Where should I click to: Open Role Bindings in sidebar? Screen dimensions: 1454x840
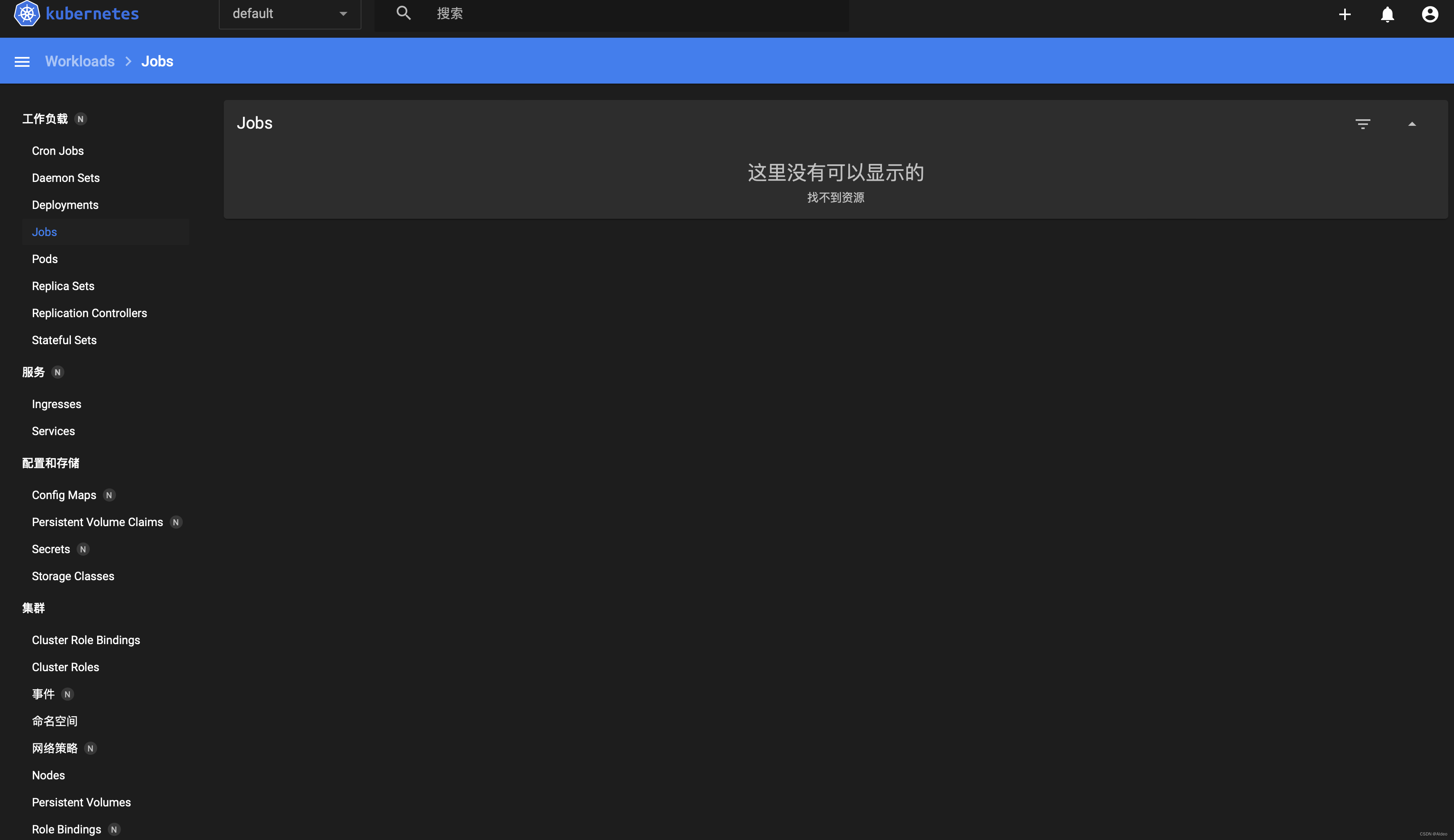click(x=66, y=830)
